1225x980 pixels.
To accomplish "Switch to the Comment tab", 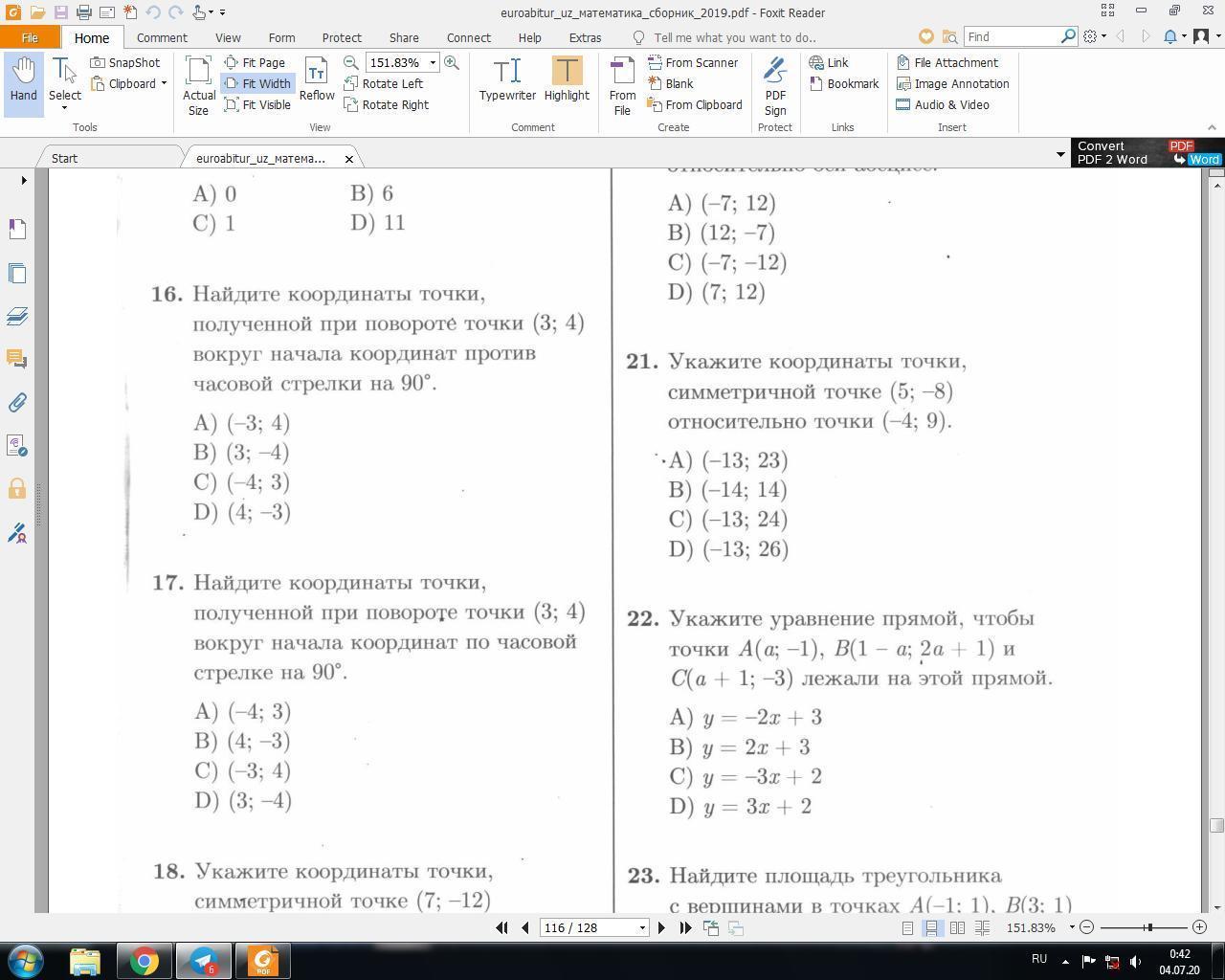I will (162, 37).
